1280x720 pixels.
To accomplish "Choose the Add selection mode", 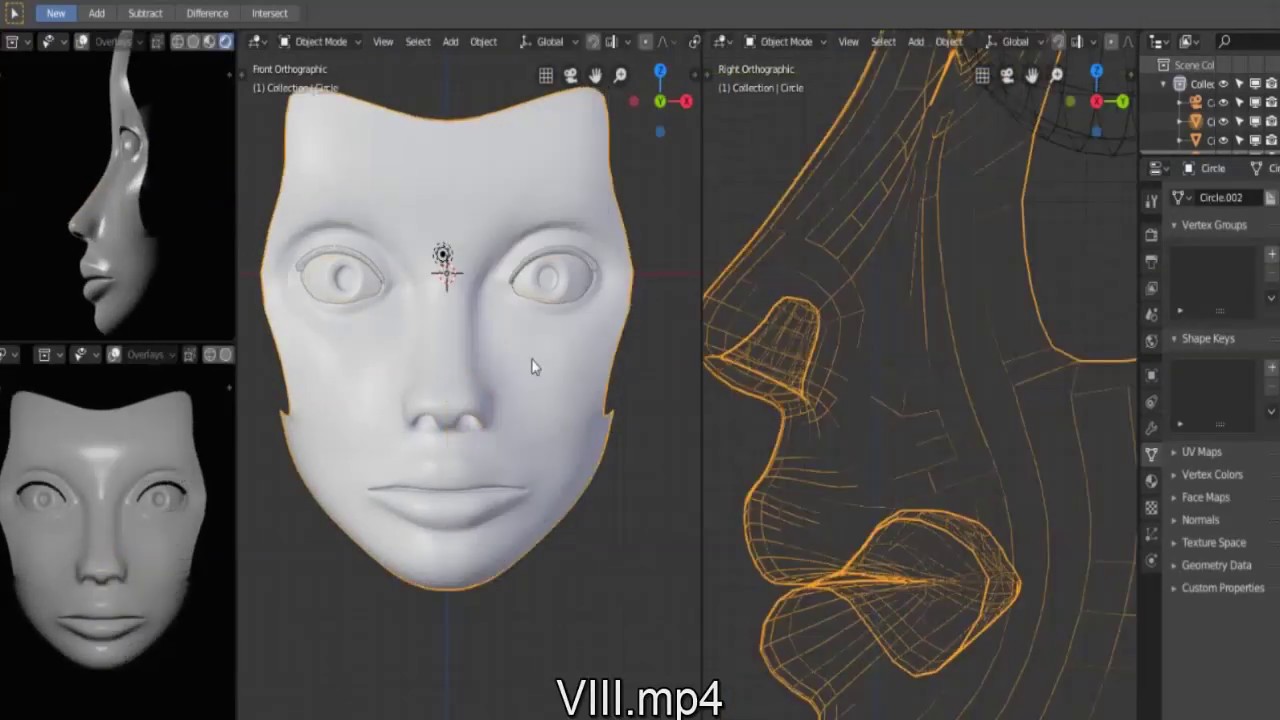I will click(x=96, y=13).
